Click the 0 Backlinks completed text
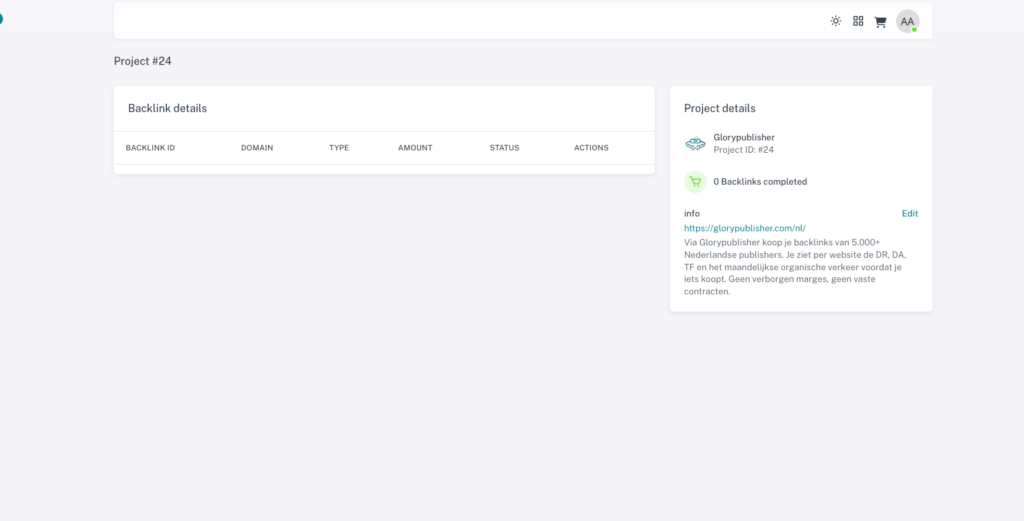Image resolution: width=1024 pixels, height=521 pixels. point(760,182)
